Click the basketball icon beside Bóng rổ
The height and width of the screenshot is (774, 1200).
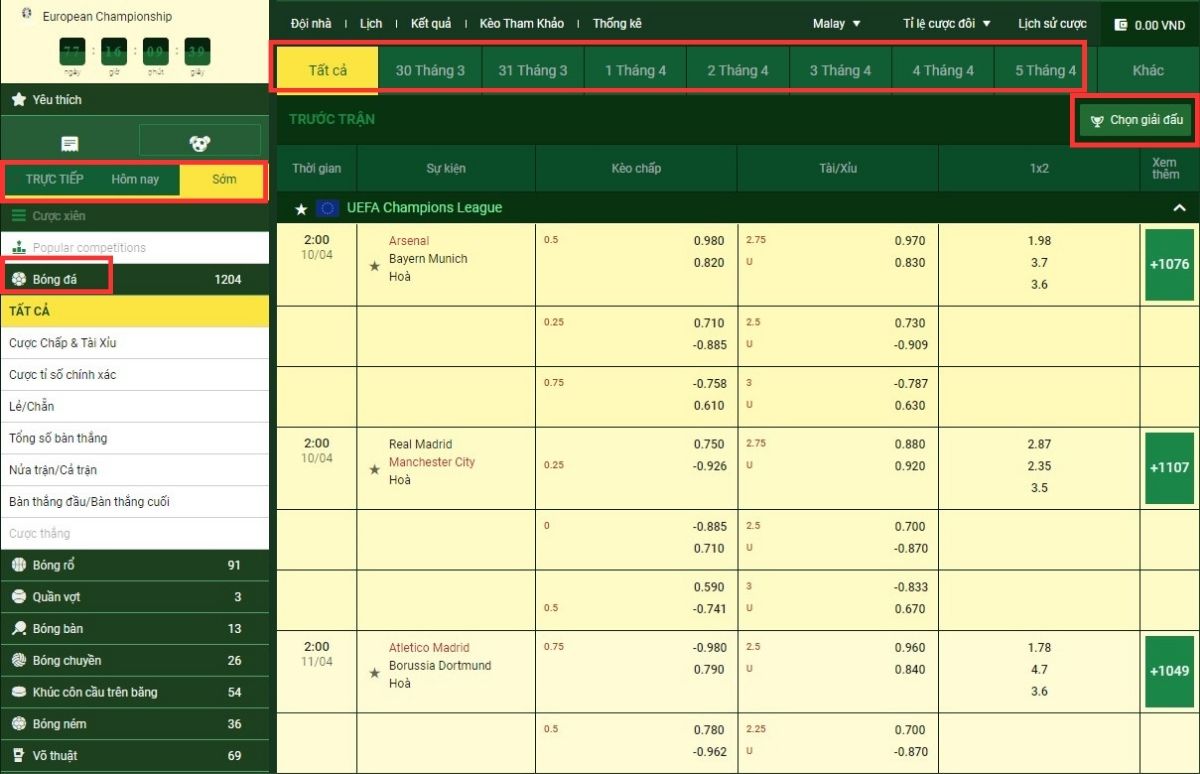coord(18,565)
